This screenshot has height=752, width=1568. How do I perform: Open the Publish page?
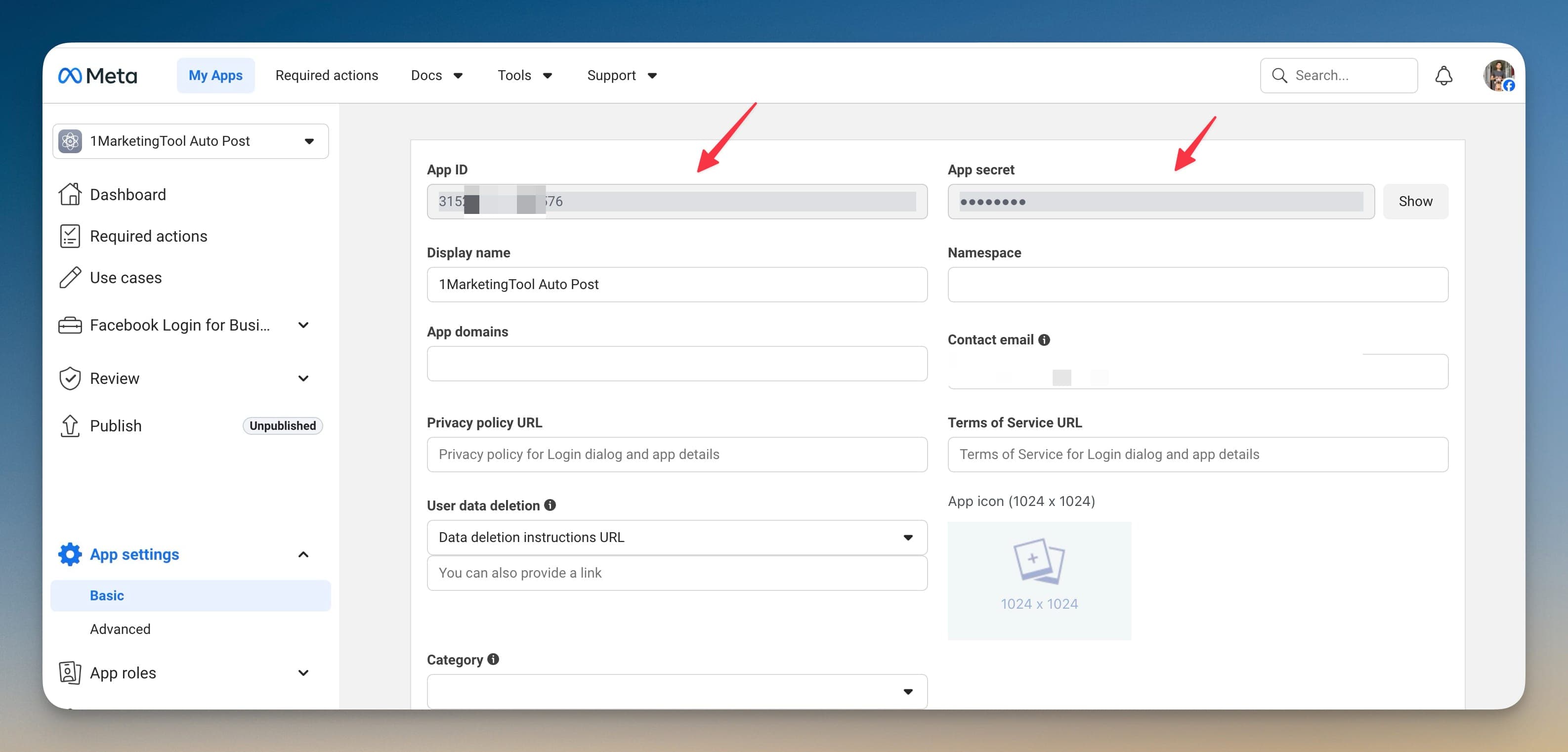pyautogui.click(x=116, y=426)
